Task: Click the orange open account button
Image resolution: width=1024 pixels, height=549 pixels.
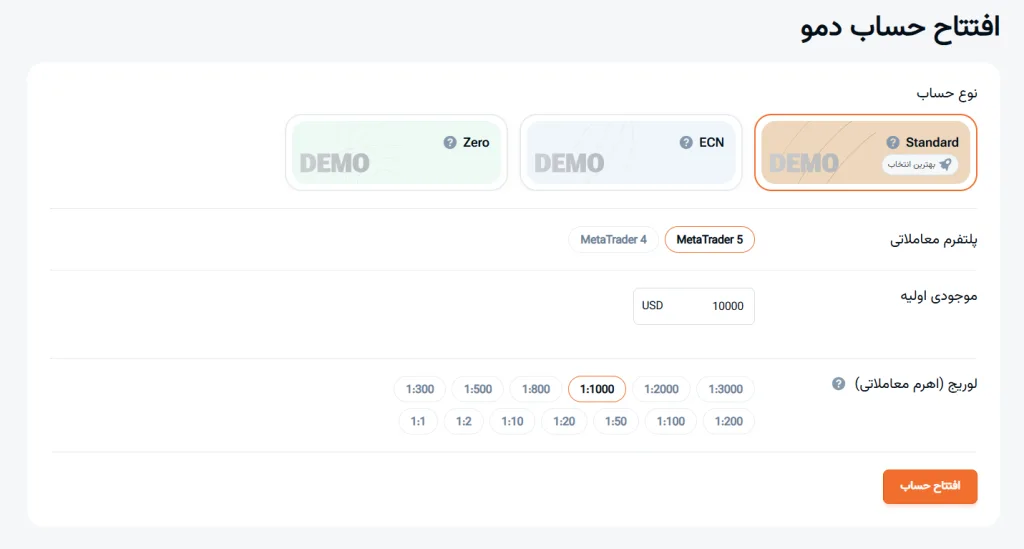Action: (929, 486)
